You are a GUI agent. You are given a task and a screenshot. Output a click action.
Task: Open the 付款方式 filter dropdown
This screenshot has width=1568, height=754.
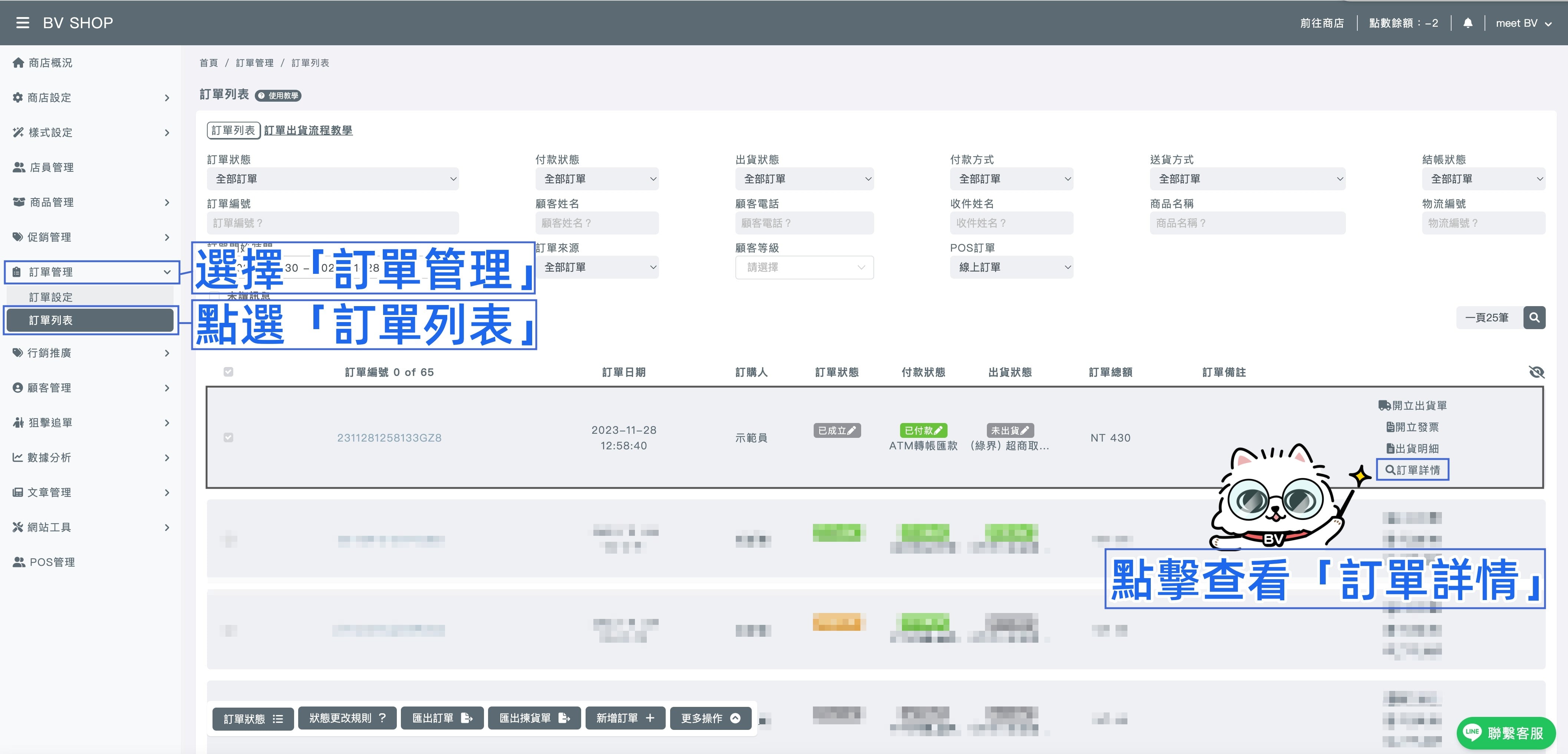pyautogui.click(x=1011, y=179)
